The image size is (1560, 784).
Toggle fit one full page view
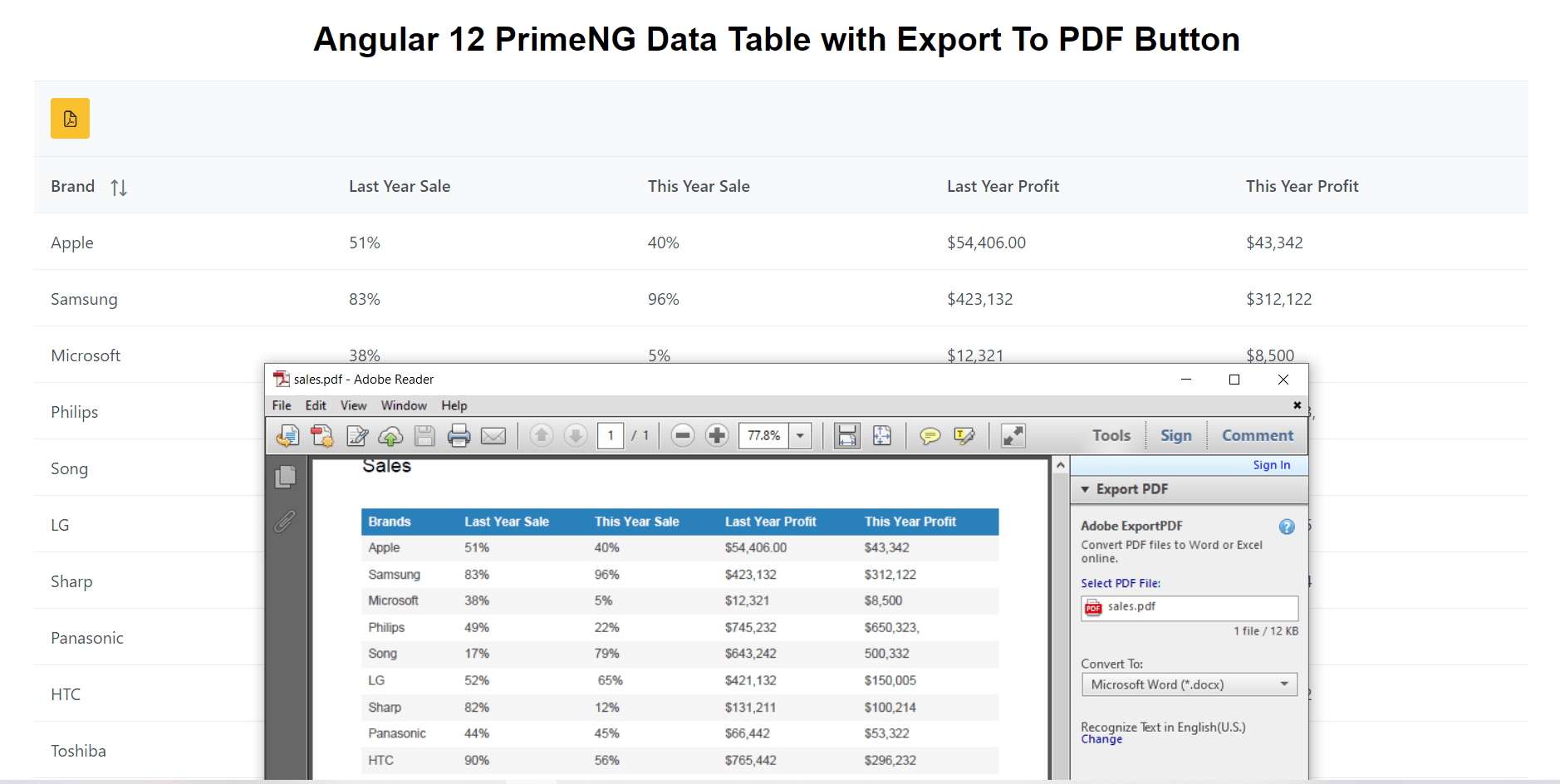pyautogui.click(x=882, y=435)
